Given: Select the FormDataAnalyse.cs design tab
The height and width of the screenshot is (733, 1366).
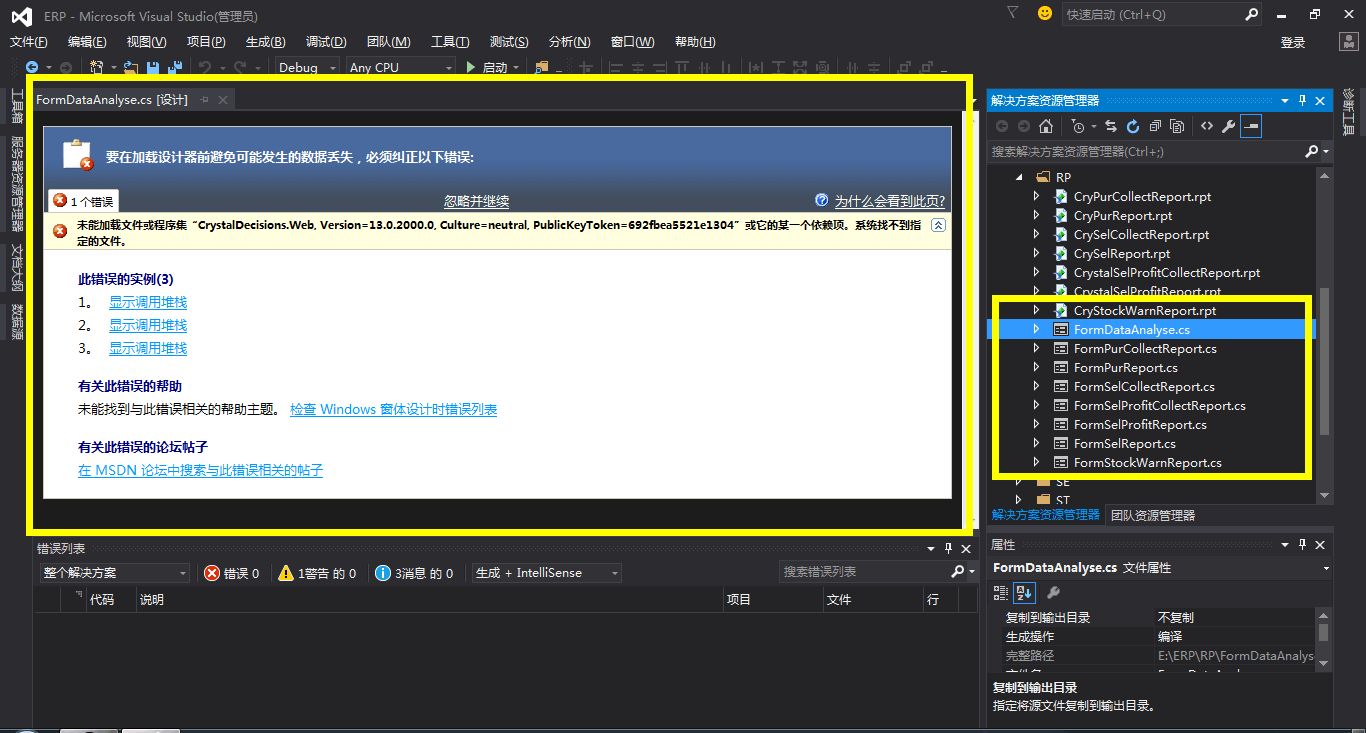Looking at the screenshot, I should coord(112,99).
